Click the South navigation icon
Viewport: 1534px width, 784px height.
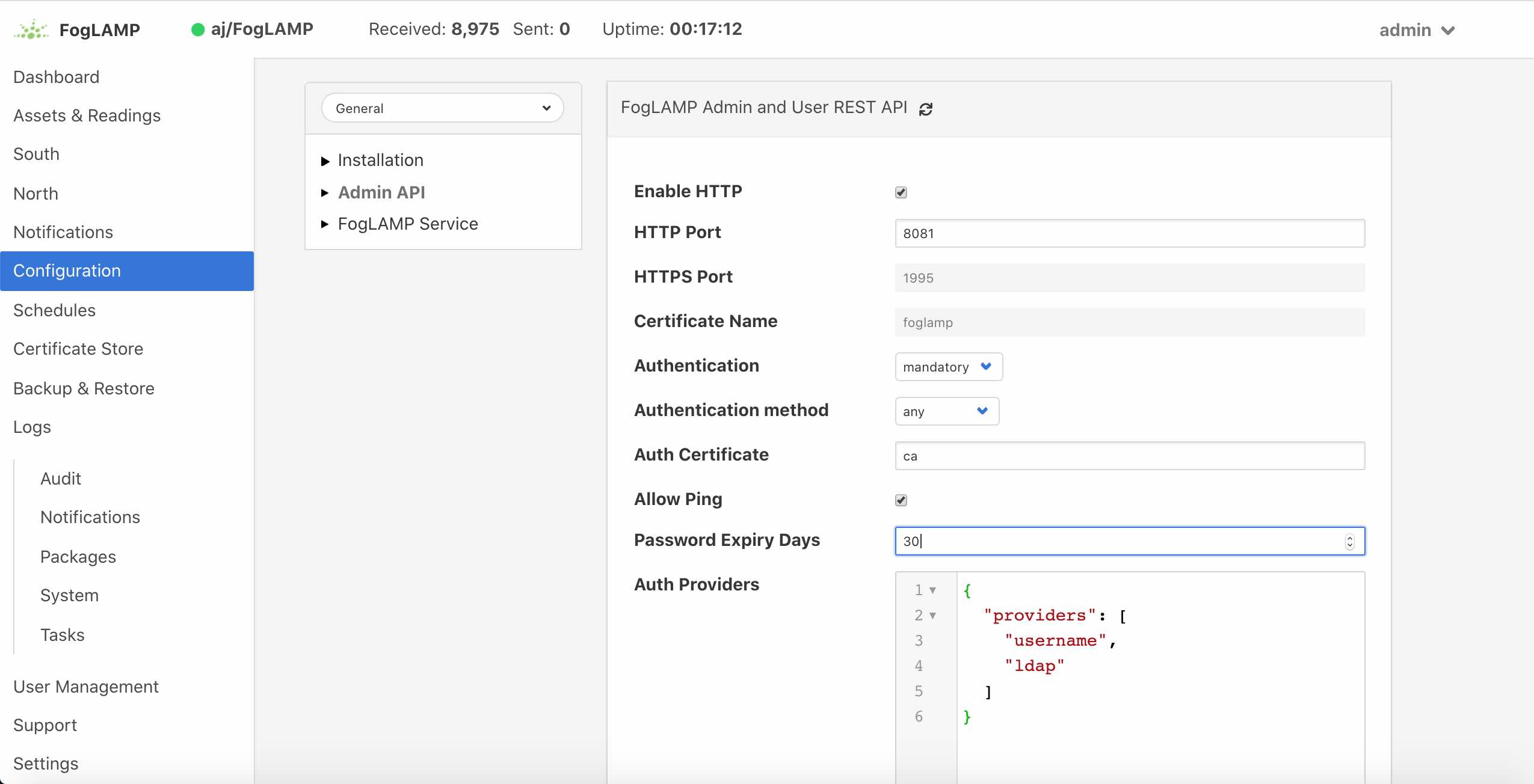pyautogui.click(x=36, y=153)
